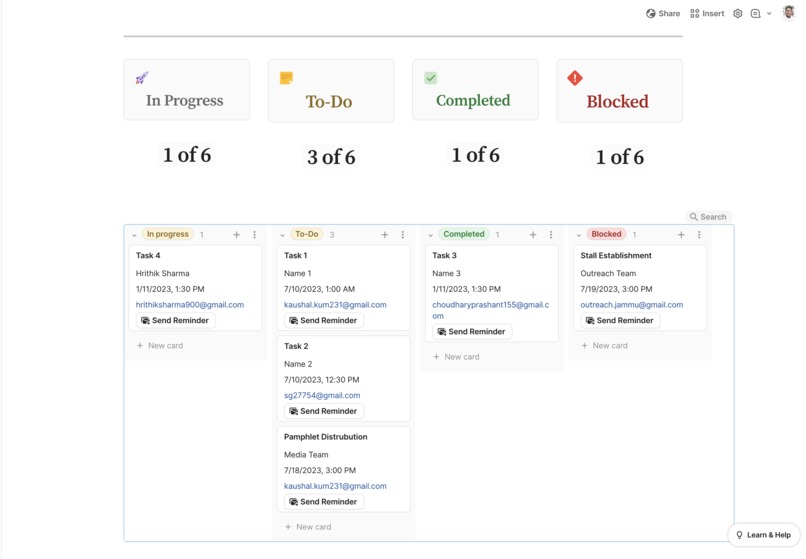Click the Completed column tag
Screen dimensions: 806x559
tap(464, 234)
